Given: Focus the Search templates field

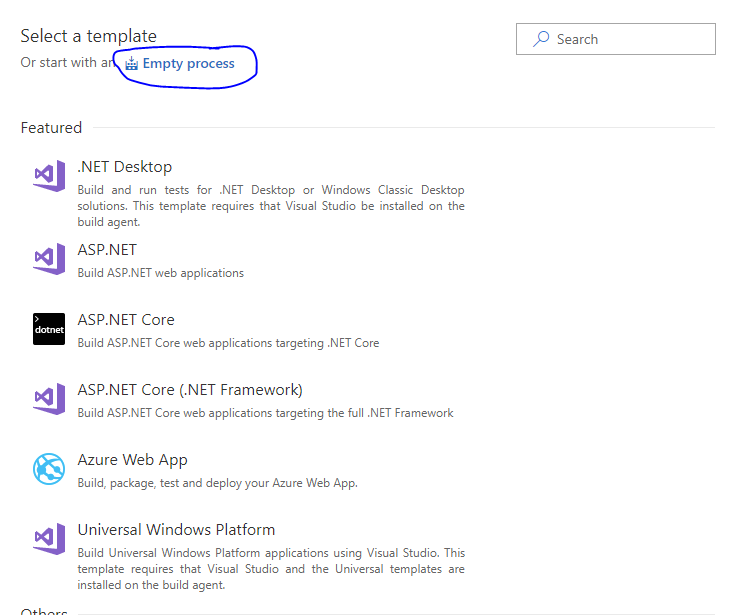Looking at the screenshot, I should (616, 39).
